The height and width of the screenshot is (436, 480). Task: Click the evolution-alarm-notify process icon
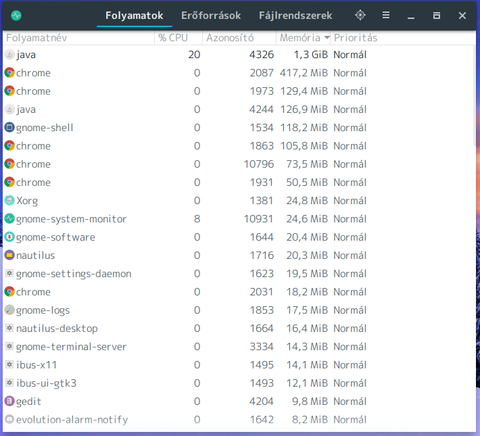point(10,419)
